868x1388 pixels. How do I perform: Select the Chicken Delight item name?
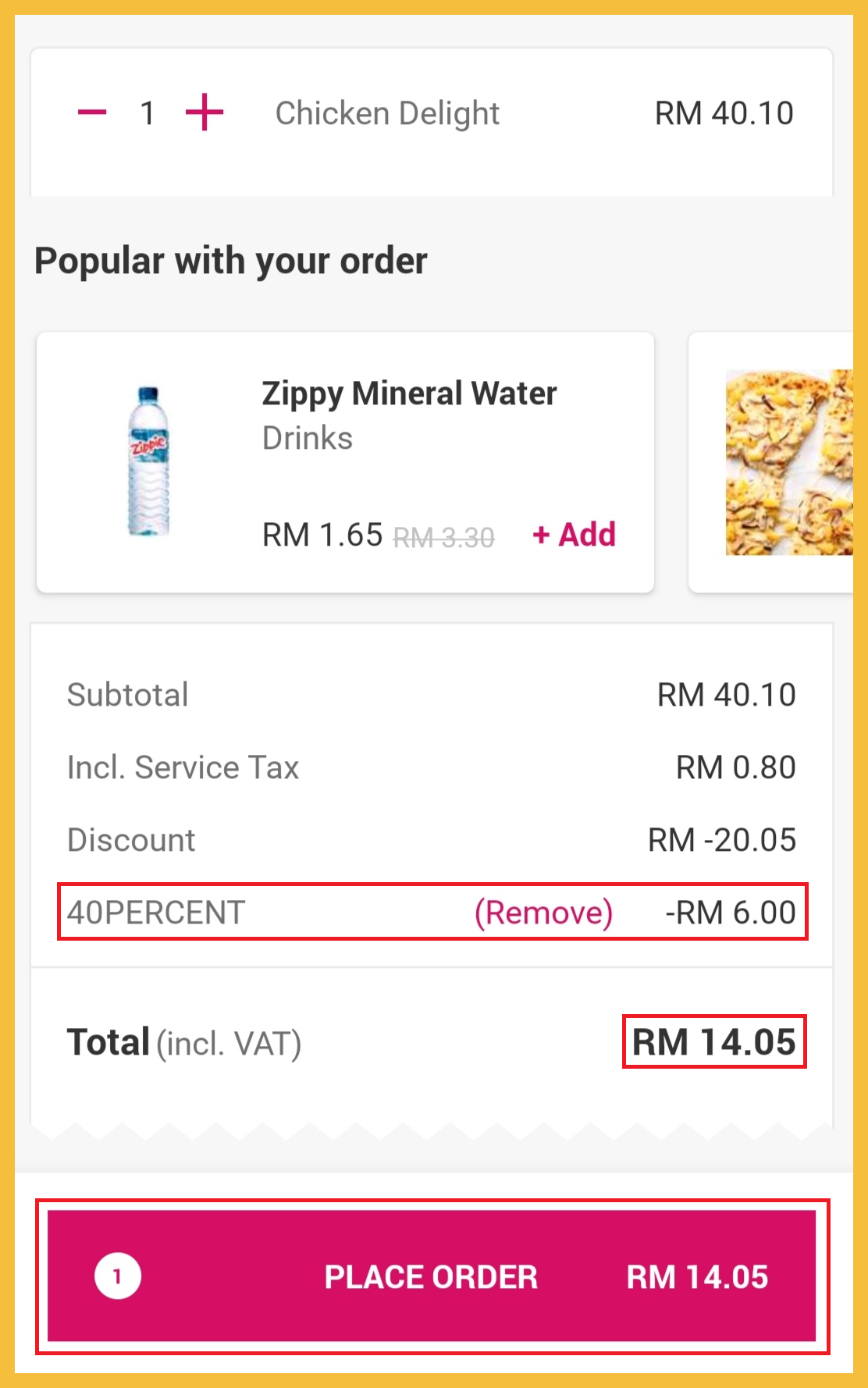click(x=387, y=113)
